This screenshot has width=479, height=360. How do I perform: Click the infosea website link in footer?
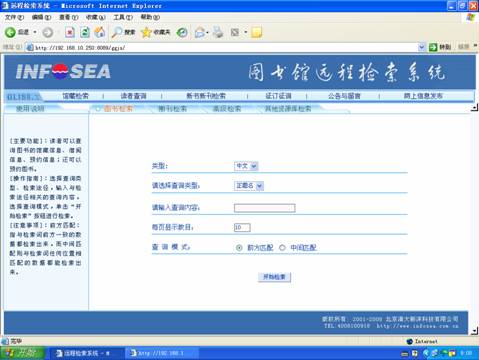tap(418, 326)
